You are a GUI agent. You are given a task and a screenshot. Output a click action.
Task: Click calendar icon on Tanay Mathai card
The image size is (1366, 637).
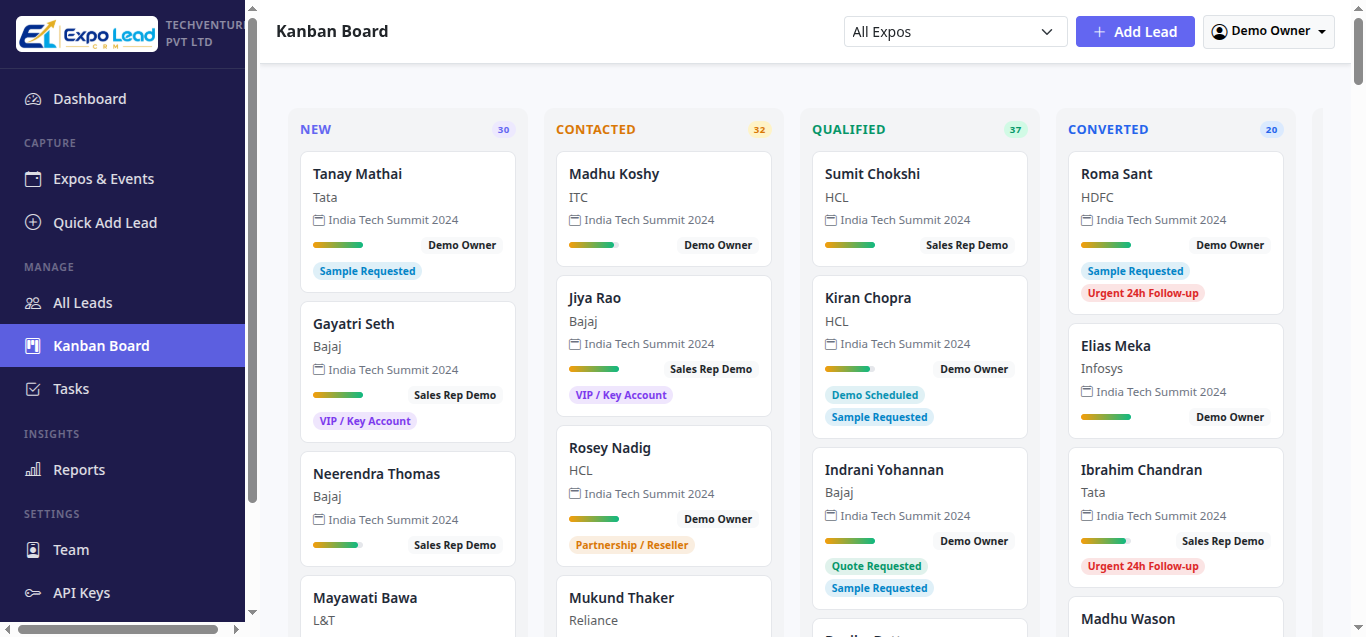(319, 220)
